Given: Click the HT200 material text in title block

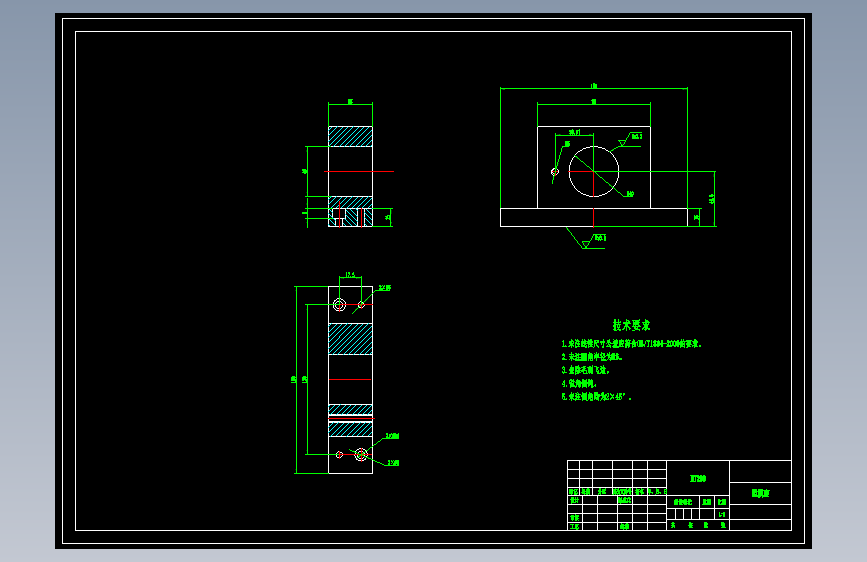Looking at the screenshot, I should coord(698,478).
